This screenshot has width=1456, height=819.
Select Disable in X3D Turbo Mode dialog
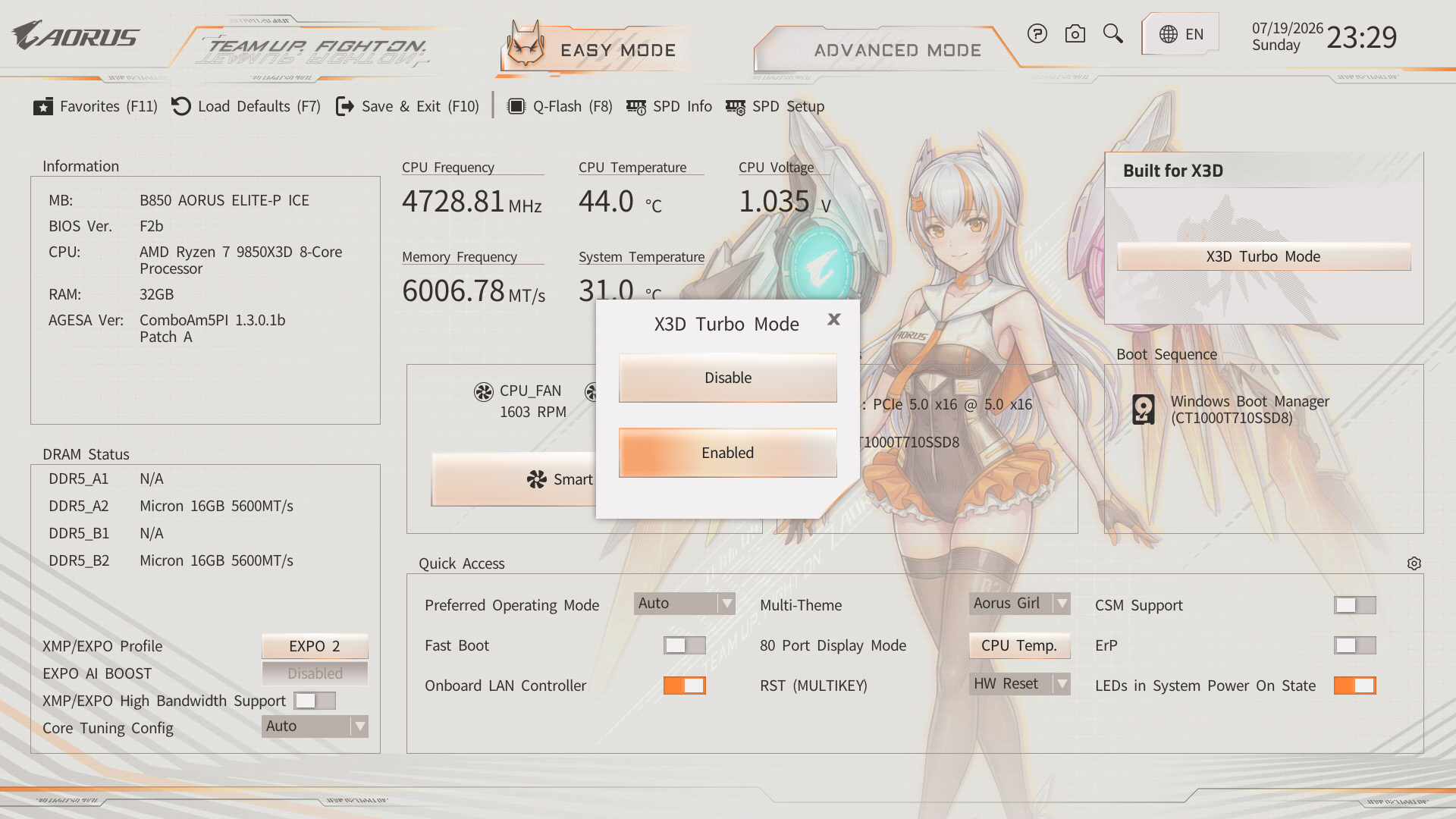pos(728,378)
